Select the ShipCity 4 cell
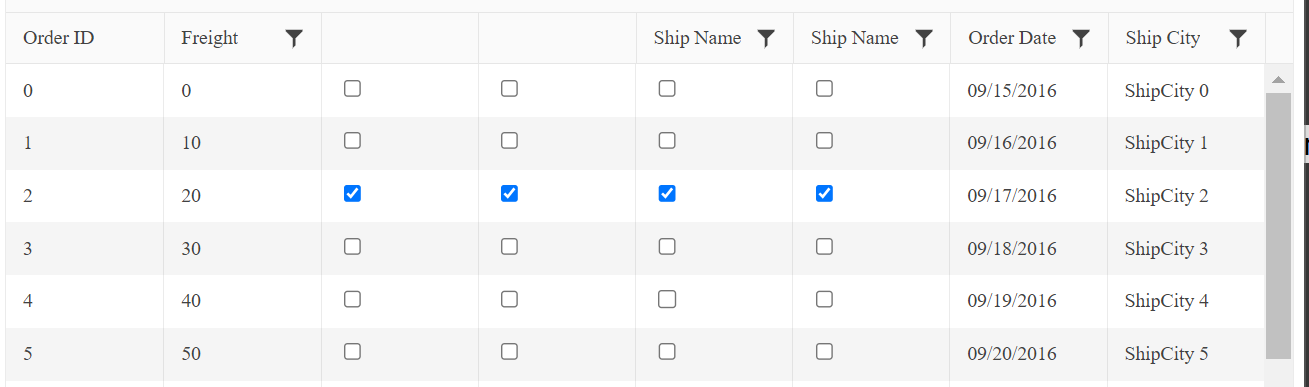 tap(1166, 301)
